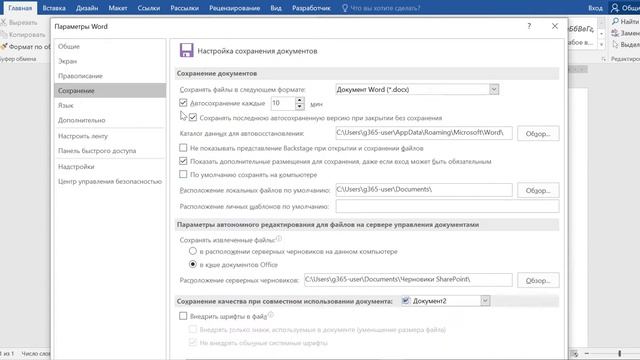Open the Рецензирование ribbon tab
640x360 pixels.
click(x=234, y=8)
